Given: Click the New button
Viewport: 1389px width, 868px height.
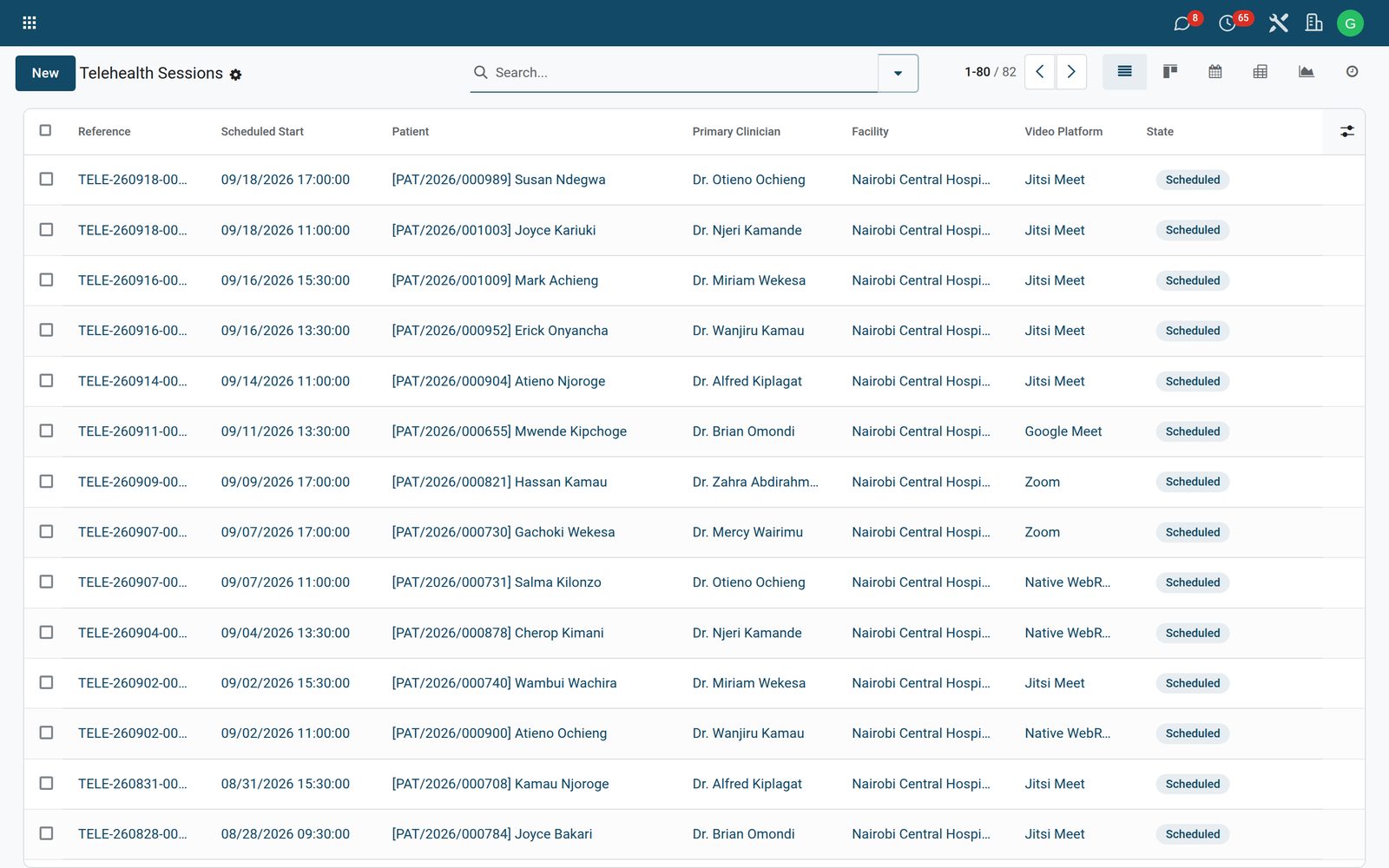Looking at the screenshot, I should click(45, 73).
